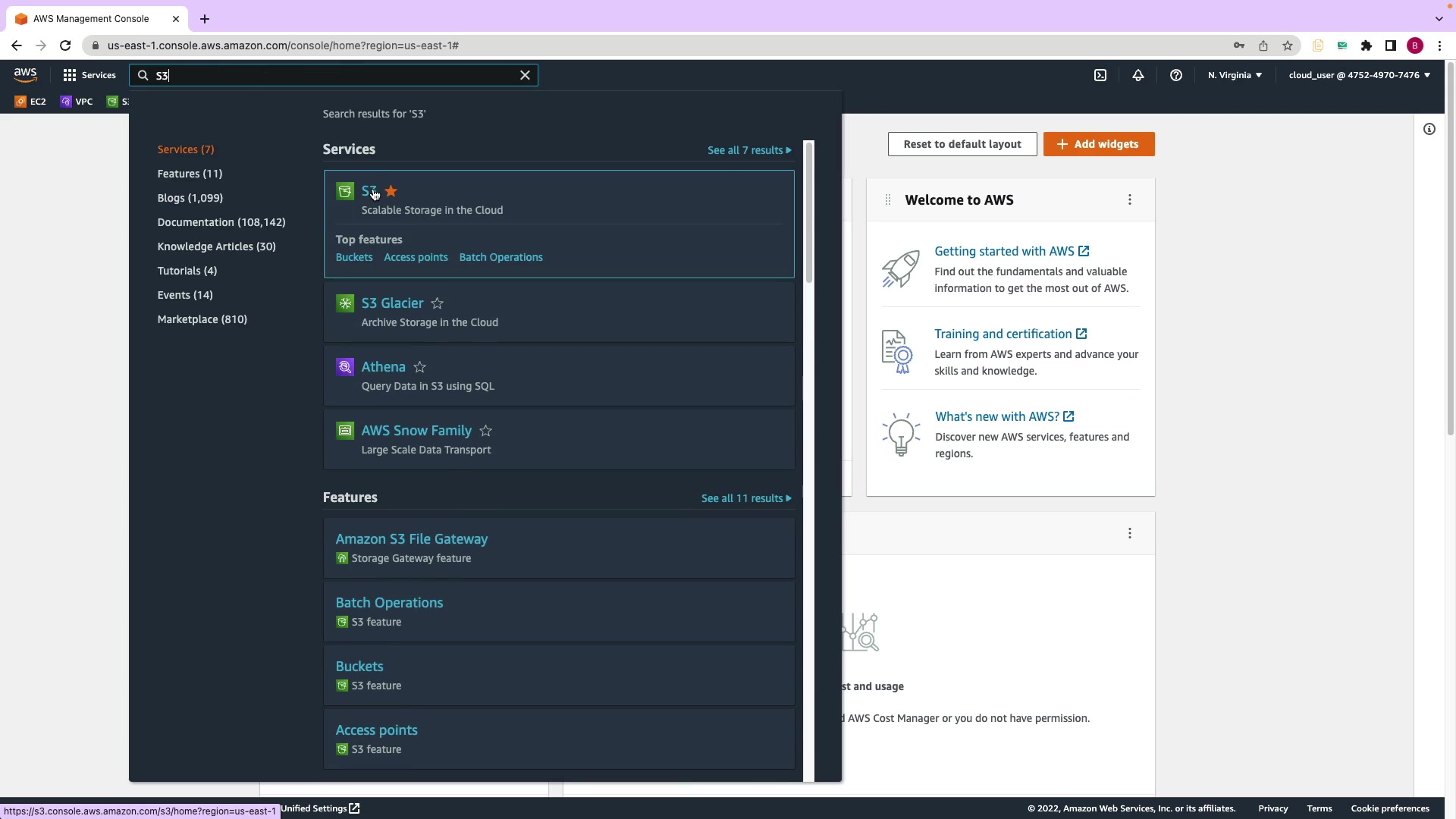Expand See all 7 results for Services

click(x=749, y=150)
